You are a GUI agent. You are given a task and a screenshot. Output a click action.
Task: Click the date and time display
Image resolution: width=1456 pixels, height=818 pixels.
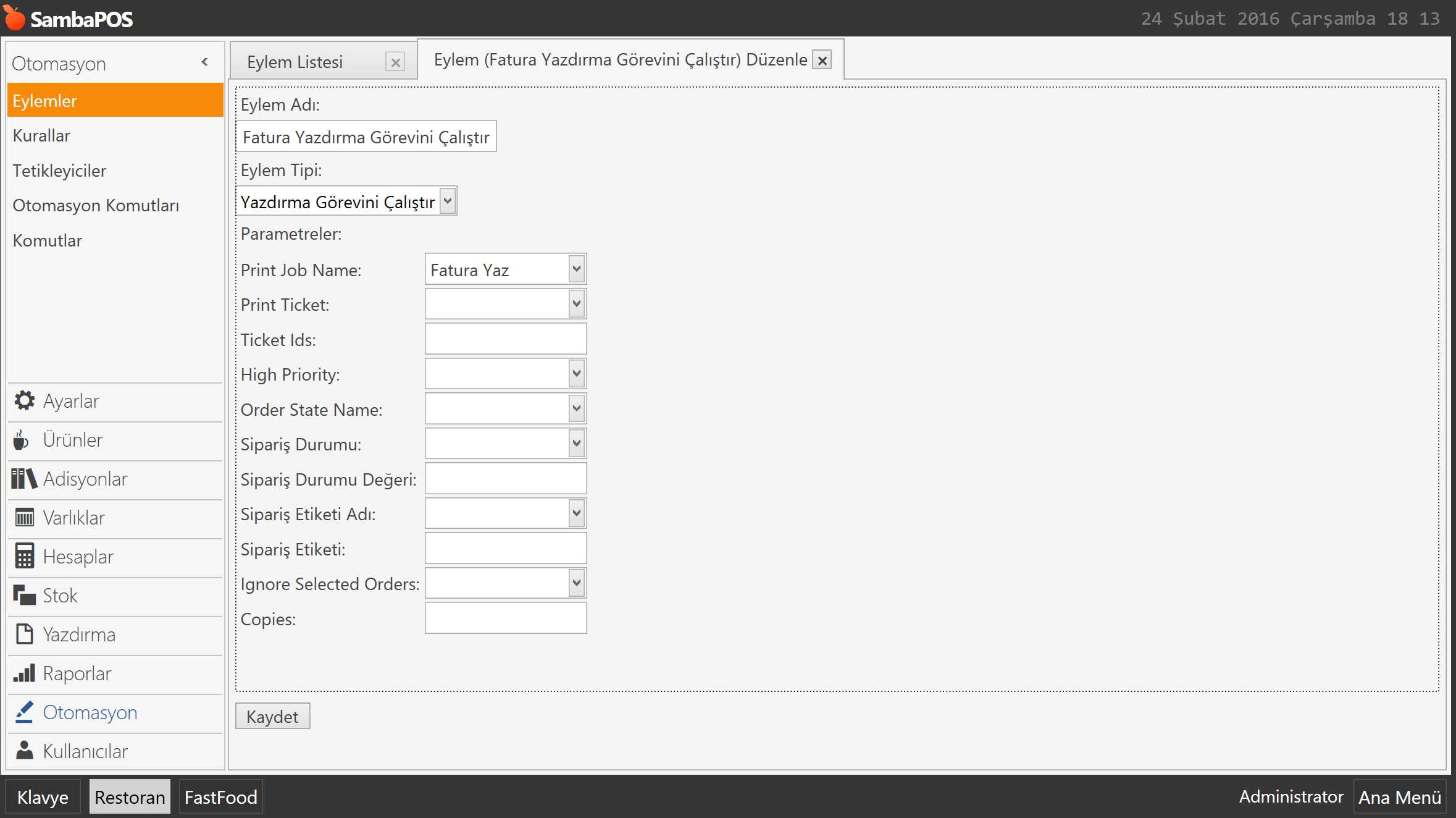click(x=1290, y=19)
